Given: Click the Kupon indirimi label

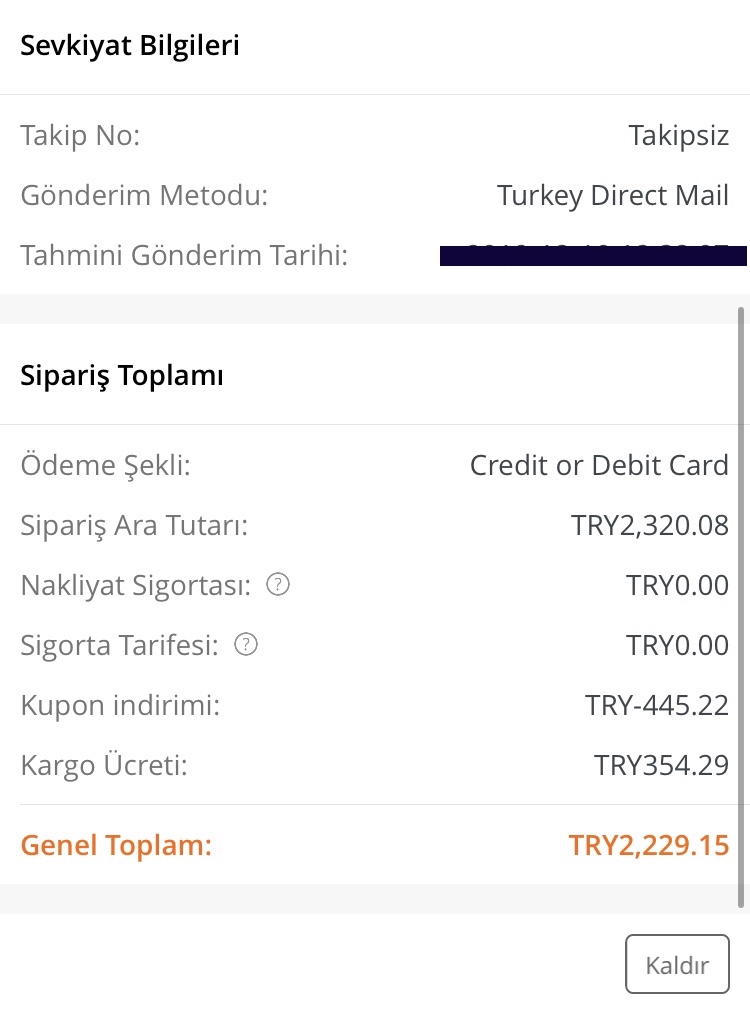Looking at the screenshot, I should (120, 706).
